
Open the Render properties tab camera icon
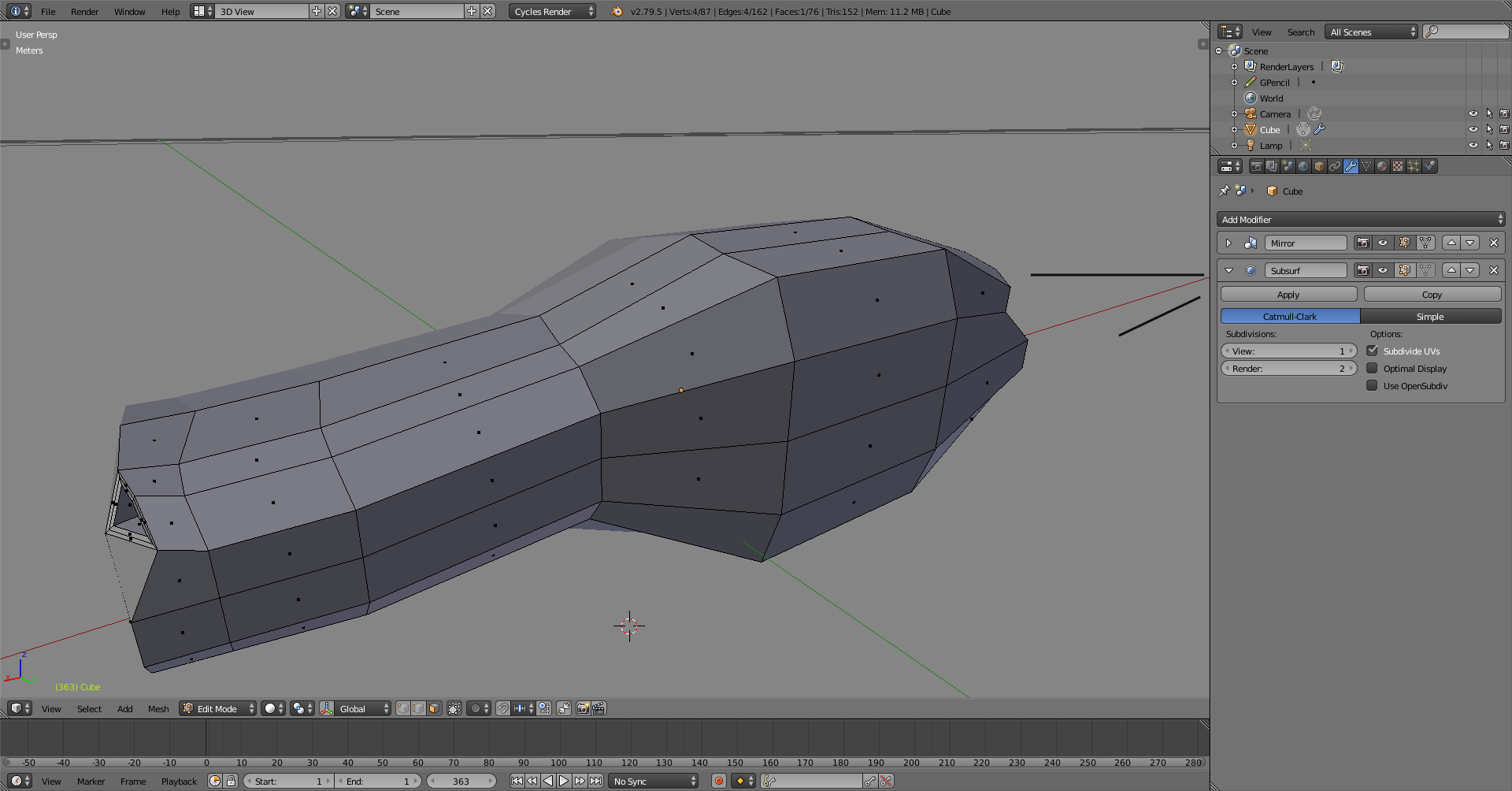[x=1256, y=166]
